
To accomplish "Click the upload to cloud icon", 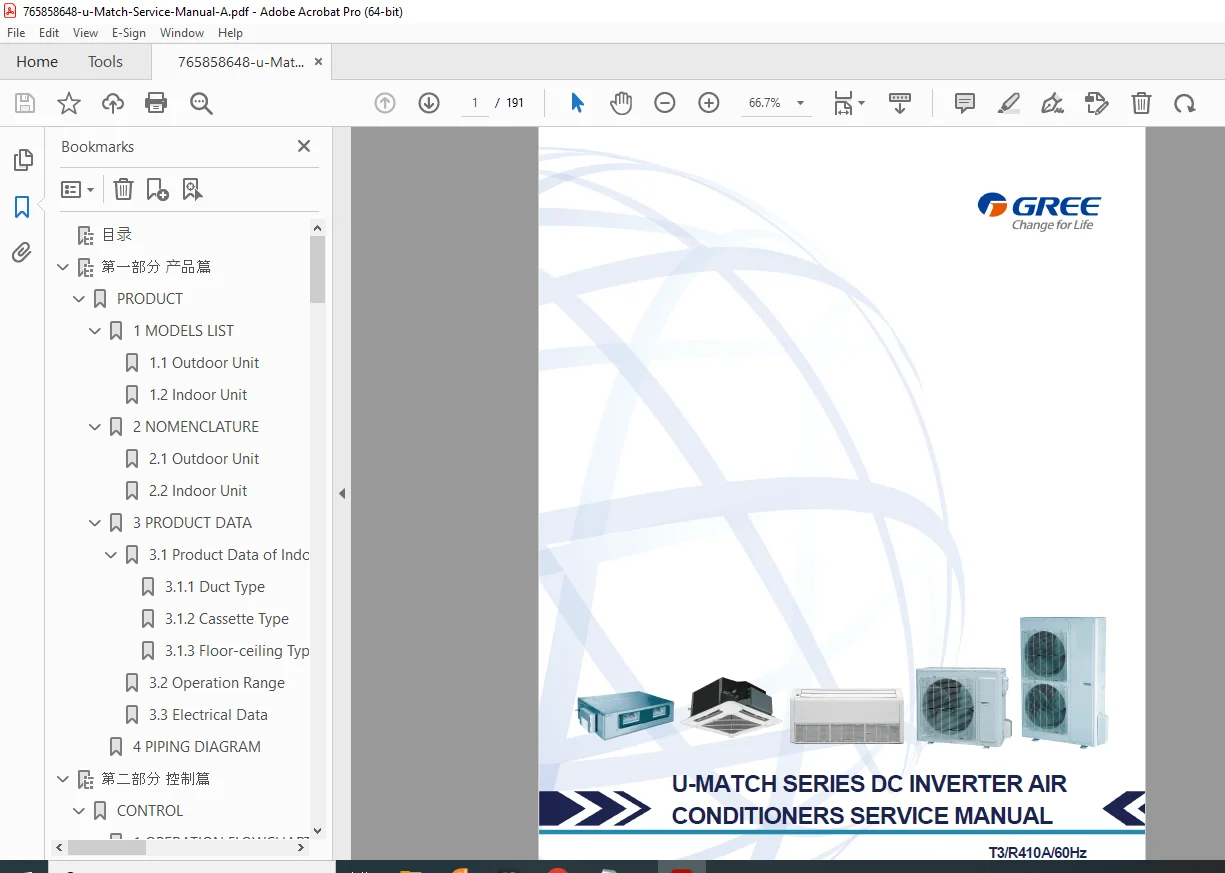I will 113,103.
